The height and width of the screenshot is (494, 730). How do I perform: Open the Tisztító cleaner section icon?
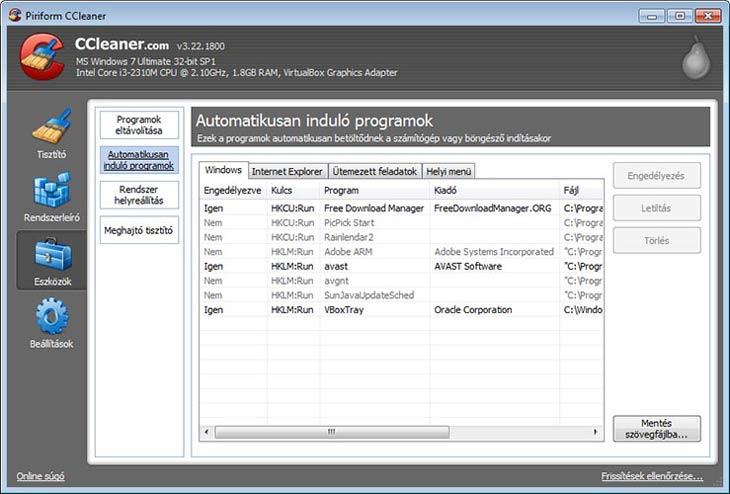tap(51, 130)
